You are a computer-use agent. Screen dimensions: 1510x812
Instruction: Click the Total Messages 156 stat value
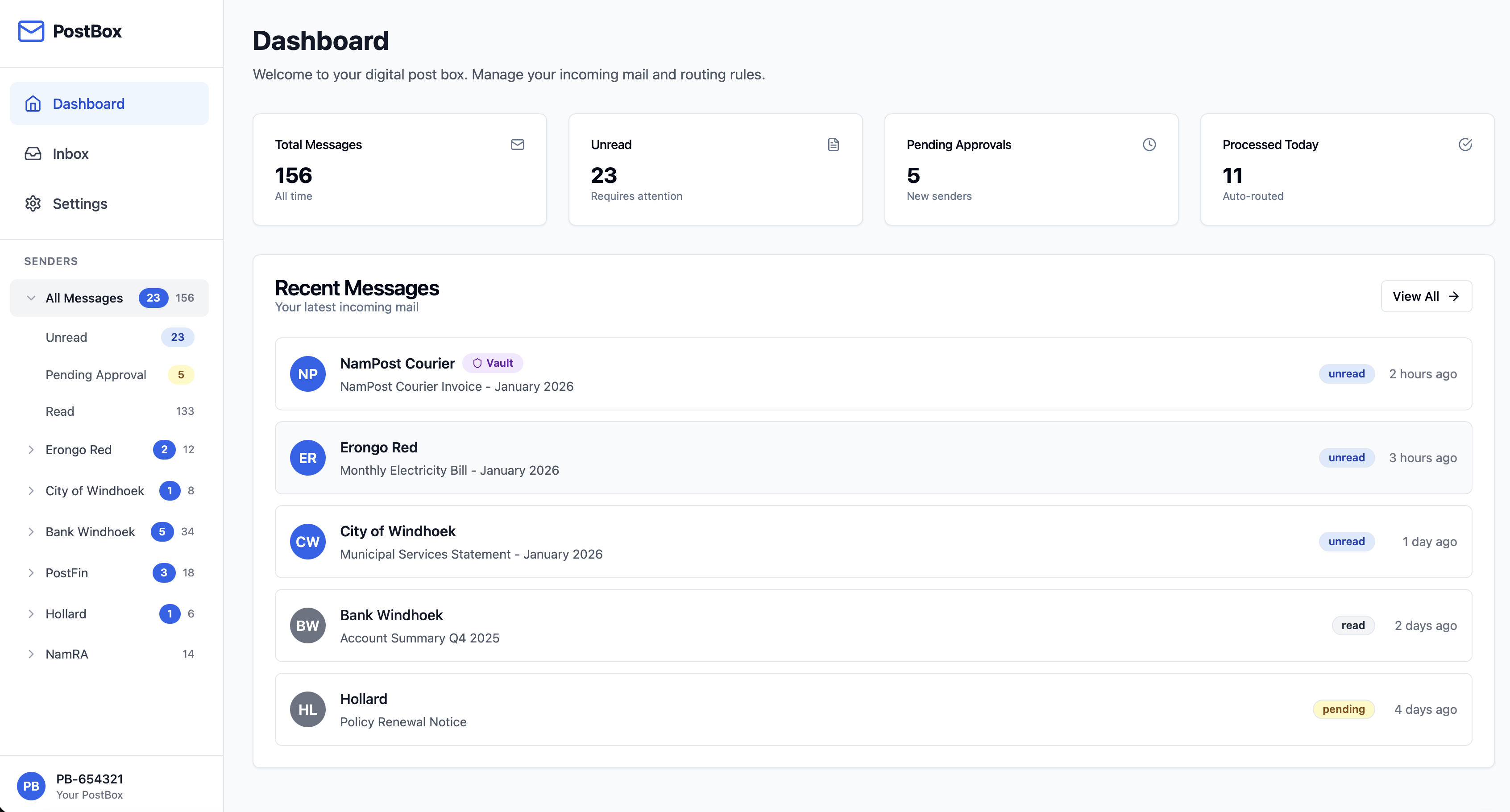point(294,175)
